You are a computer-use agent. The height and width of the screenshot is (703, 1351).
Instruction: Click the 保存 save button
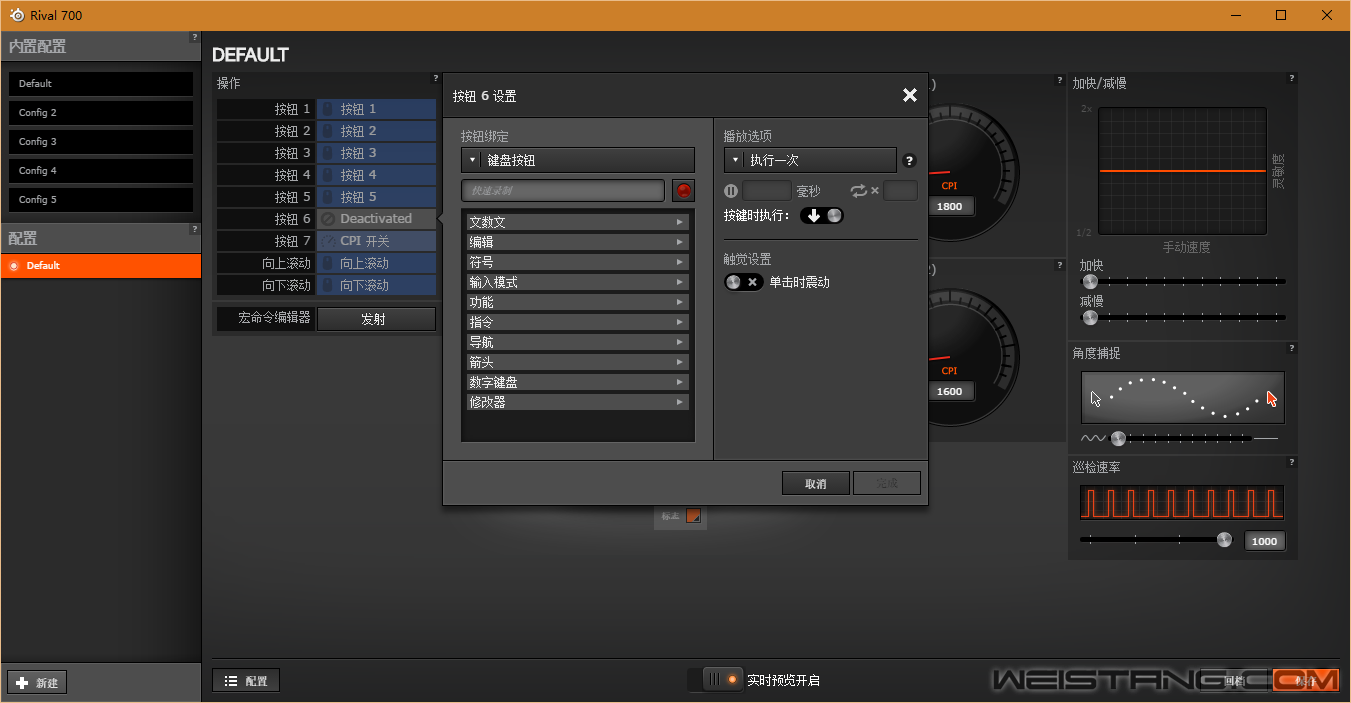tap(1306, 681)
